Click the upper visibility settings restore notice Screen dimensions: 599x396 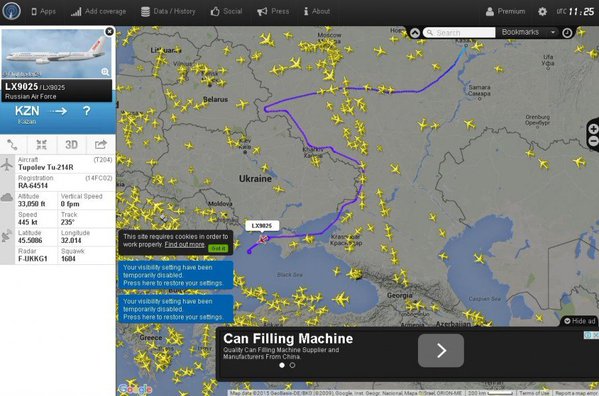point(175,275)
